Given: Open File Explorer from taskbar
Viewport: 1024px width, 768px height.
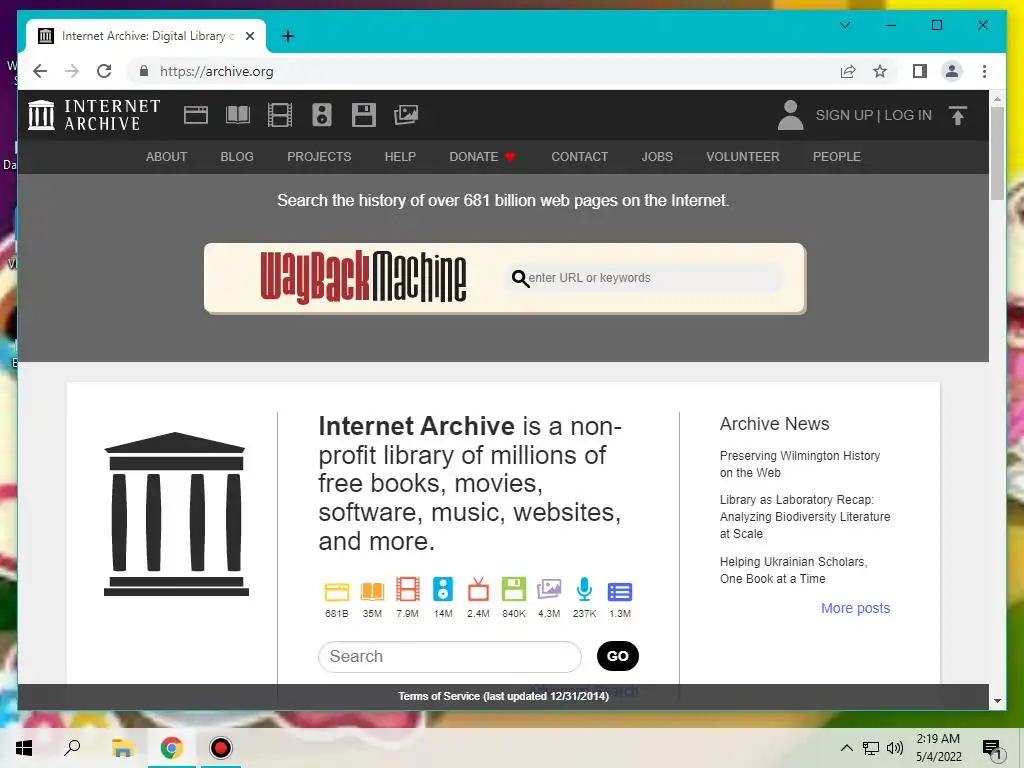Looking at the screenshot, I should 122,748.
